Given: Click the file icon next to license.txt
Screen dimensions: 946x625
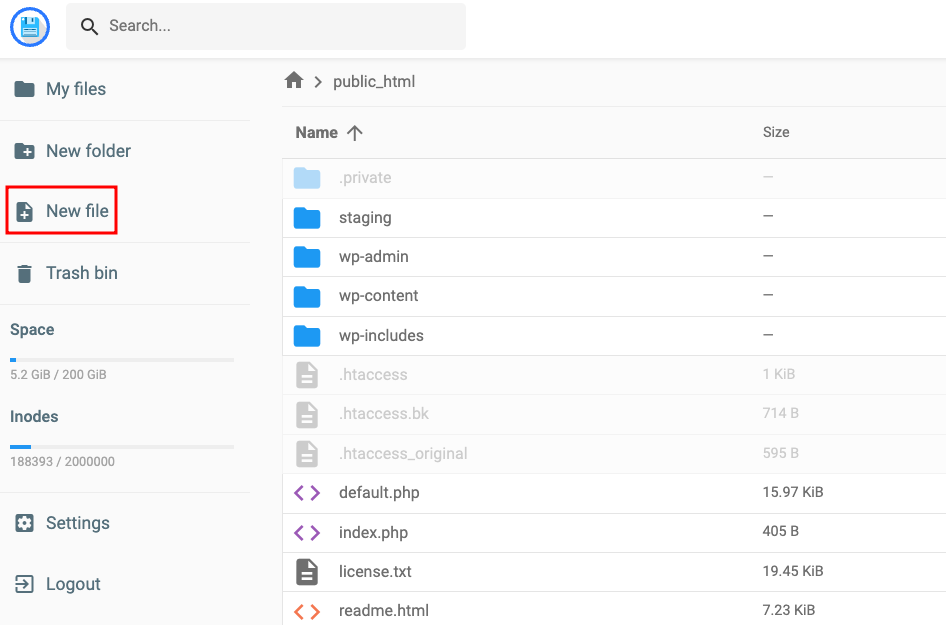Looking at the screenshot, I should pos(307,571).
